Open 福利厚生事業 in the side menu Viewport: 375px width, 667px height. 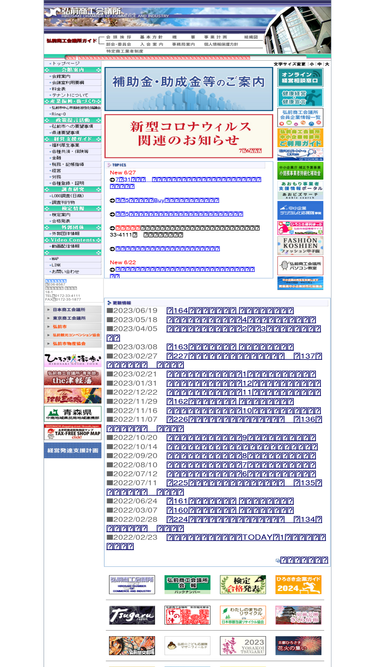point(73,145)
